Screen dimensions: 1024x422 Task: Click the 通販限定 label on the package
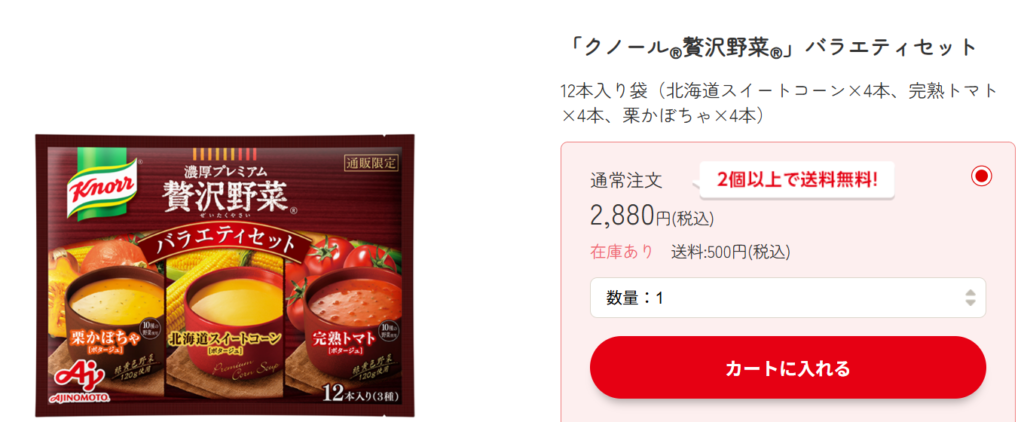[x=370, y=163]
